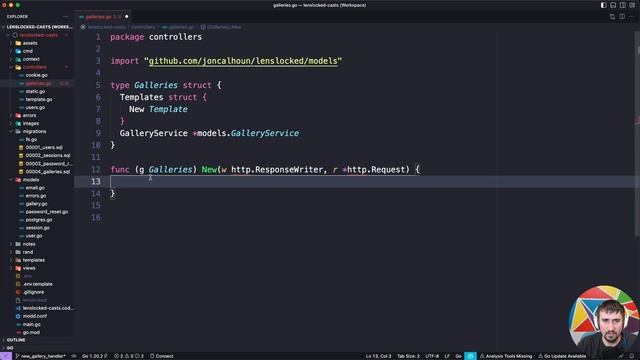Click the open changes compare icon in editor toolbar
Screen dimensions: 640x360
(x=612, y=17)
